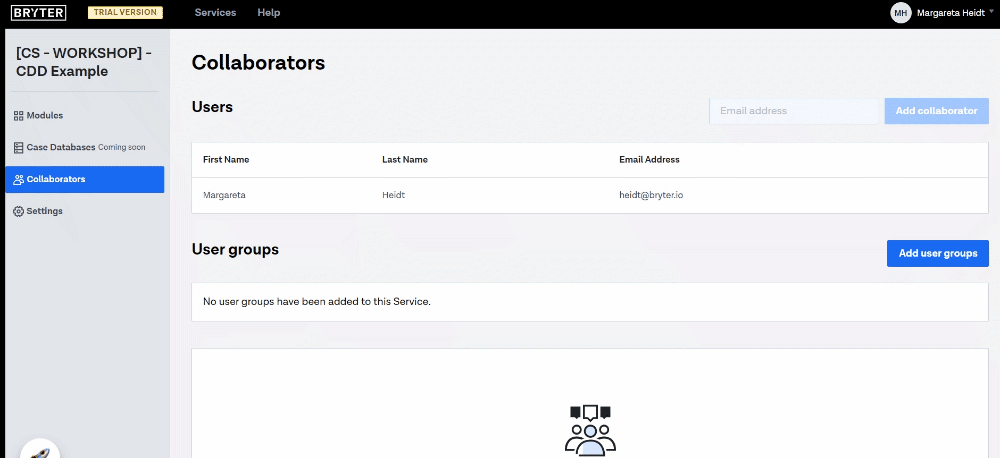
Task: Select the Collaborators sidebar item
Action: [x=84, y=179]
